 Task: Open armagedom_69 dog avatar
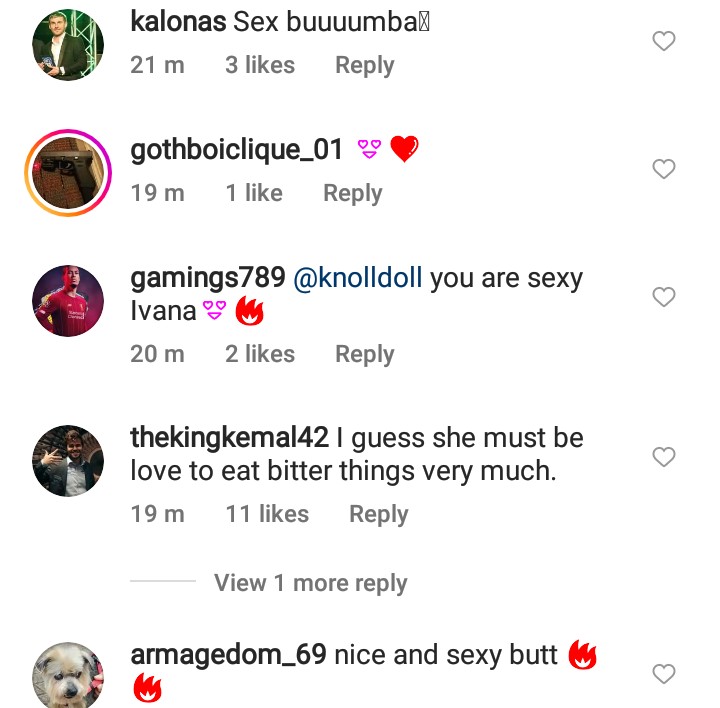(68, 675)
